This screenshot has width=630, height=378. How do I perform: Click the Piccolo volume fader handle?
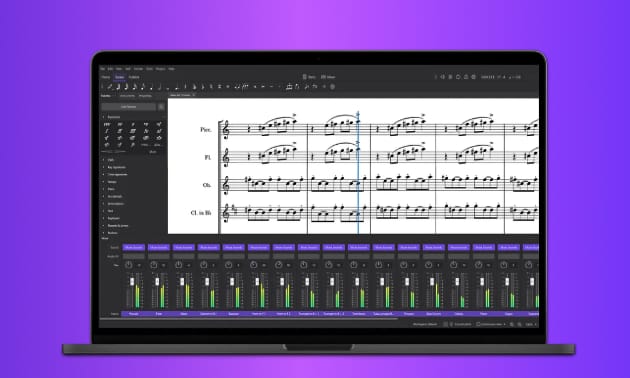[132, 282]
